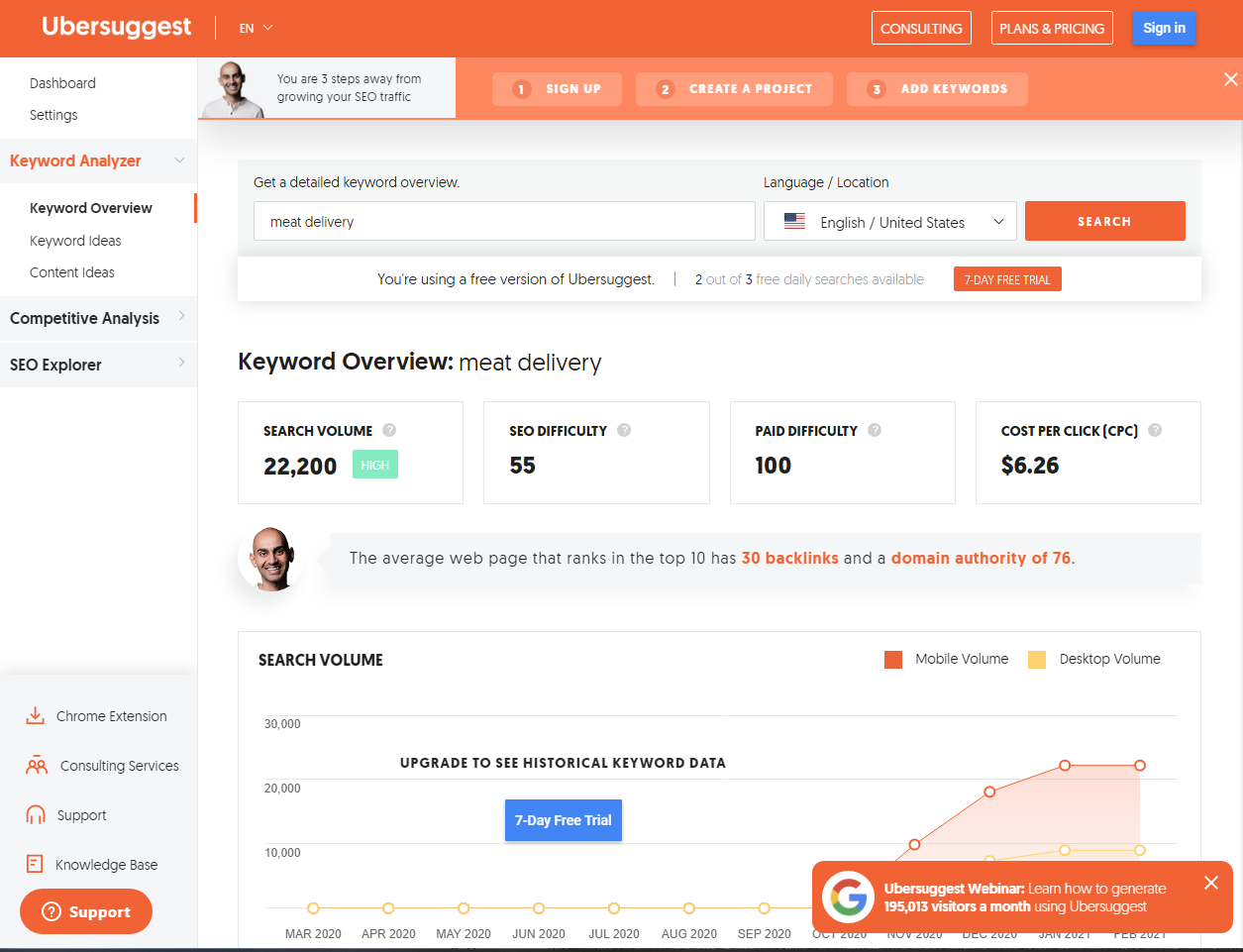Image resolution: width=1243 pixels, height=952 pixels.
Task: Click the Support headset icon
Action: click(36, 814)
